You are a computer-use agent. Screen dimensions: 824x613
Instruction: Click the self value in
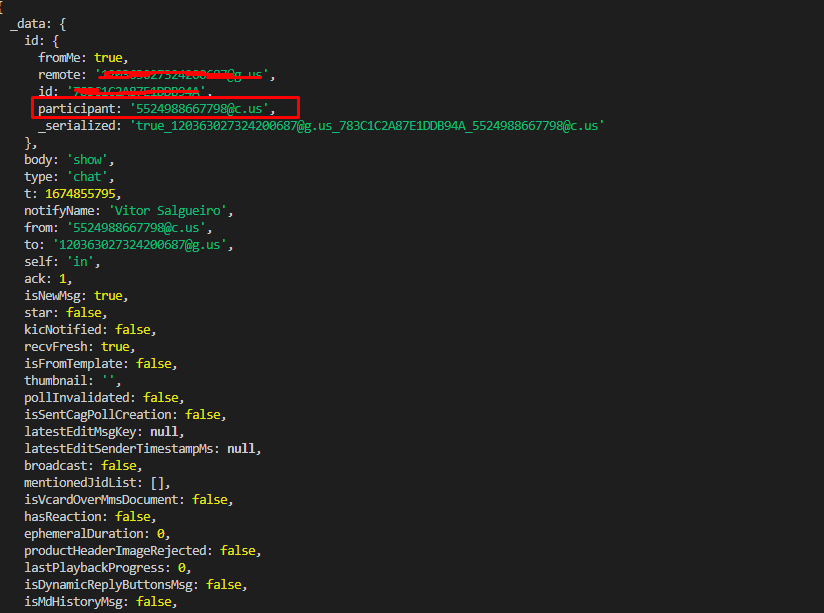80,261
